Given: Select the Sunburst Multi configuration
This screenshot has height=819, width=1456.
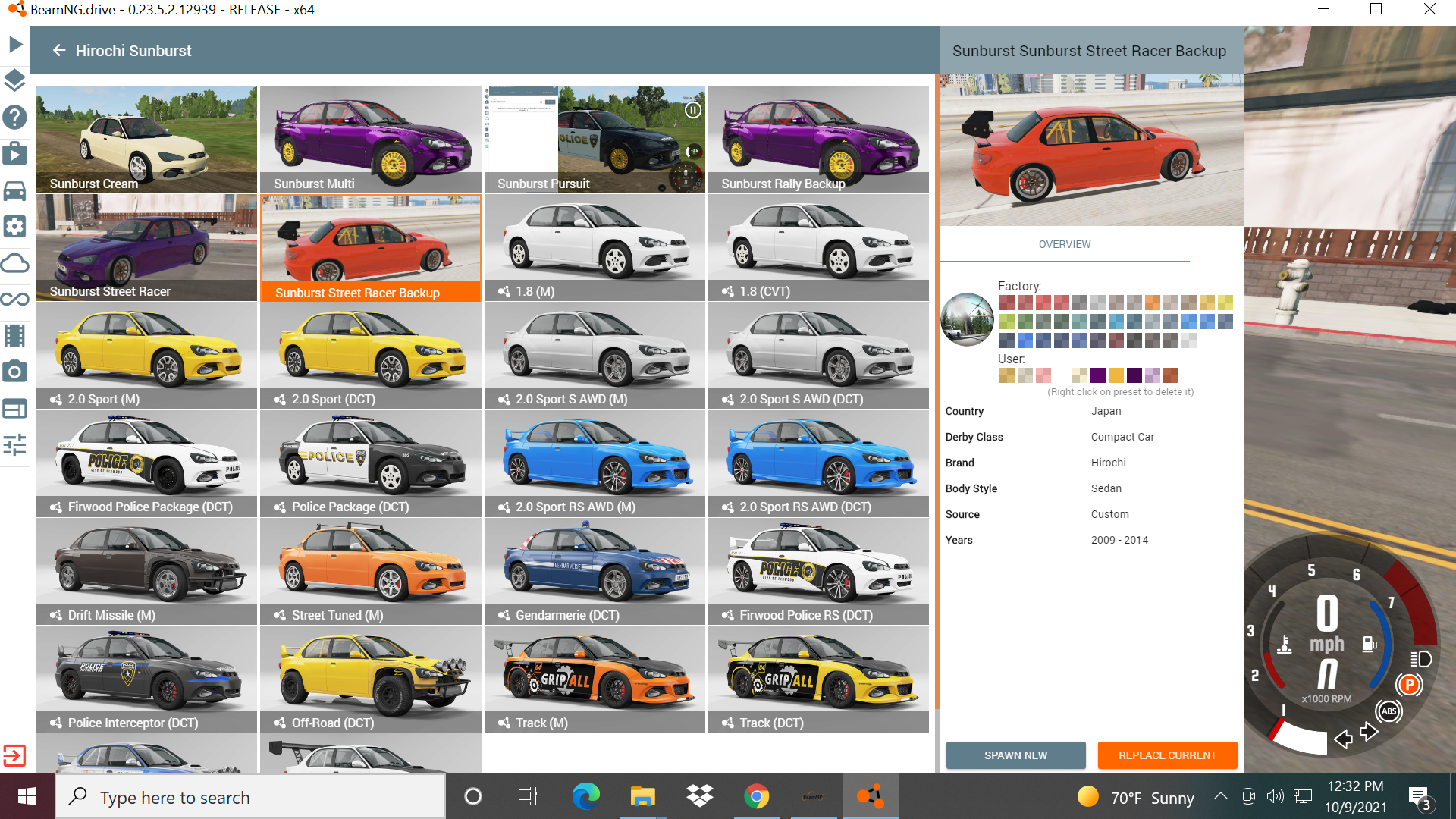Looking at the screenshot, I should 371,140.
